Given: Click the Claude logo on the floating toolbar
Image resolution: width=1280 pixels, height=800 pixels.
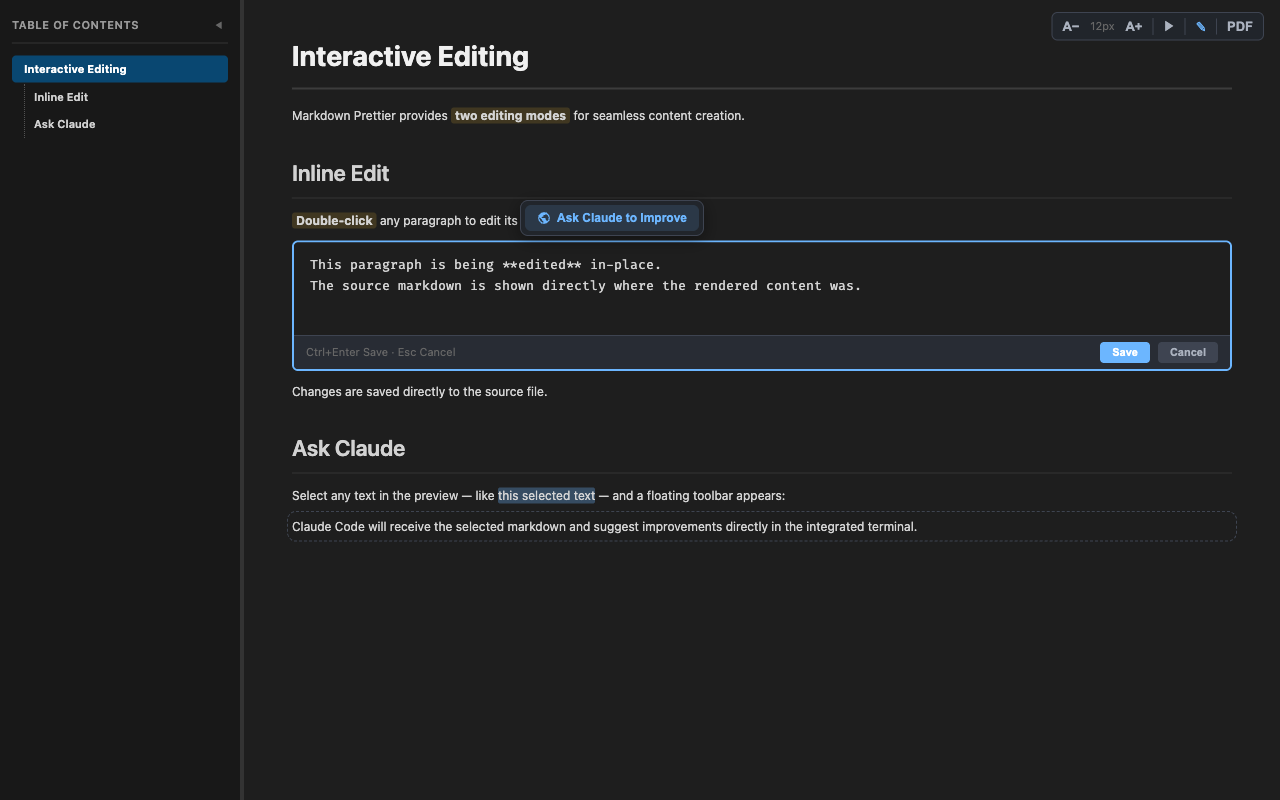Looking at the screenshot, I should point(544,218).
